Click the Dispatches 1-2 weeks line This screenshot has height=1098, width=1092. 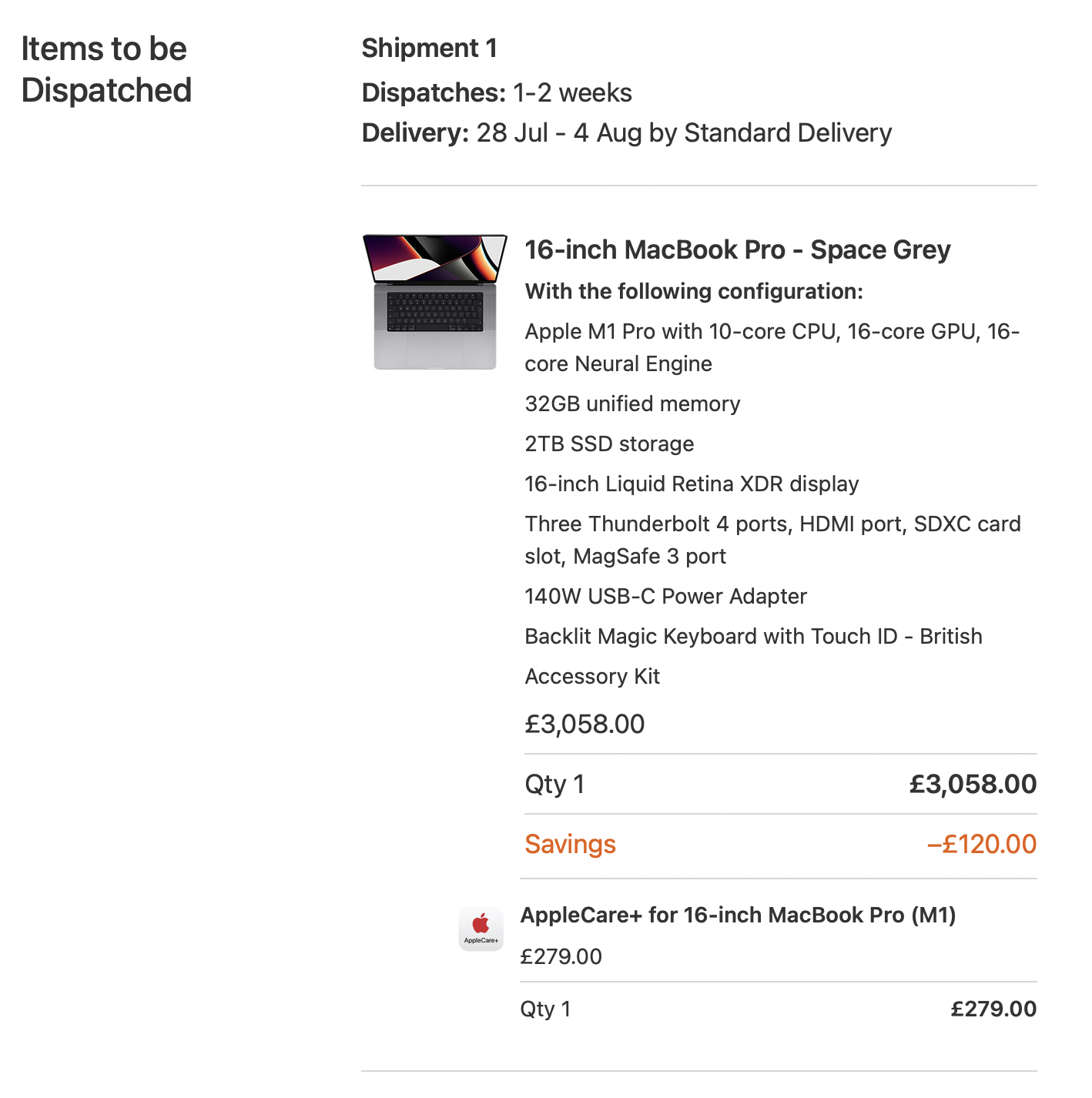(x=497, y=92)
